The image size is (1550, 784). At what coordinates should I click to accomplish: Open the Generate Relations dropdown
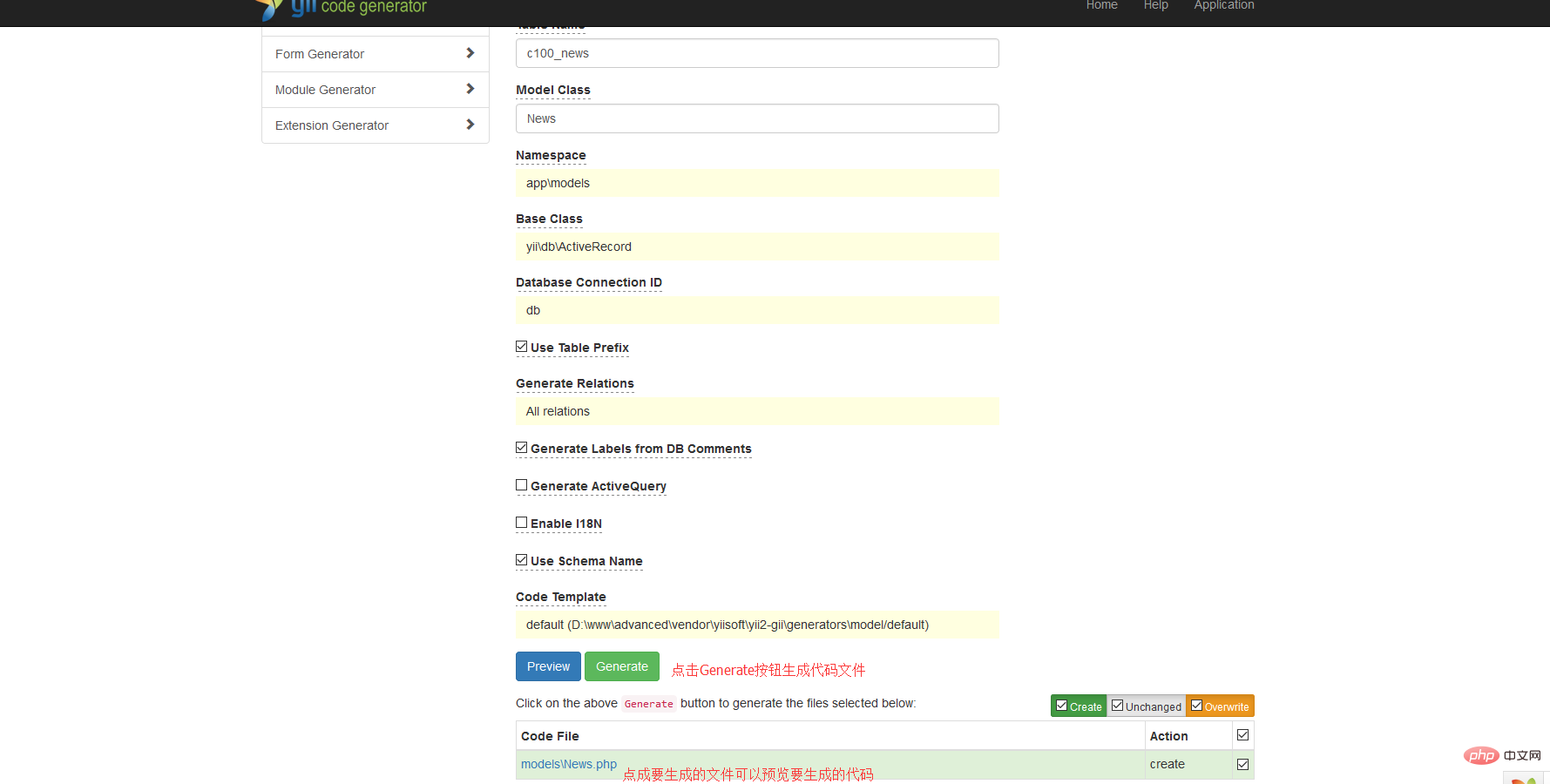(x=757, y=411)
